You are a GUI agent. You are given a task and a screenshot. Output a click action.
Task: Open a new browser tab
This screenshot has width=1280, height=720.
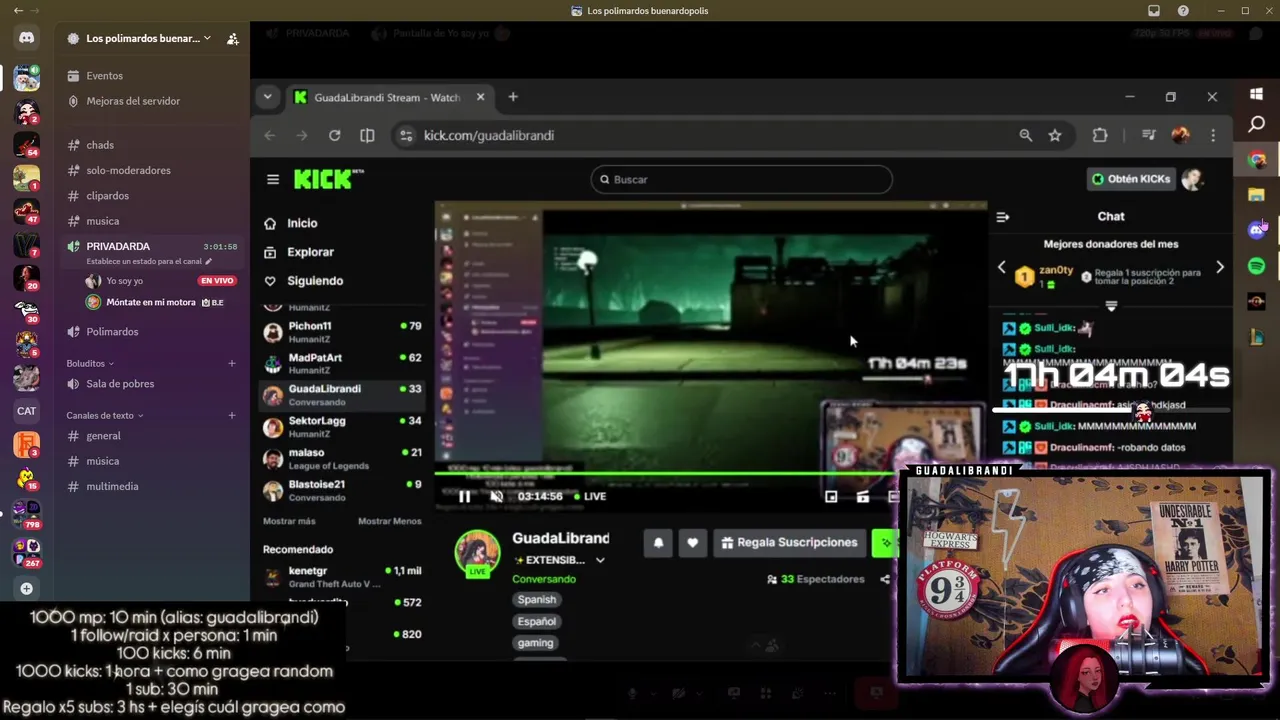tap(513, 97)
